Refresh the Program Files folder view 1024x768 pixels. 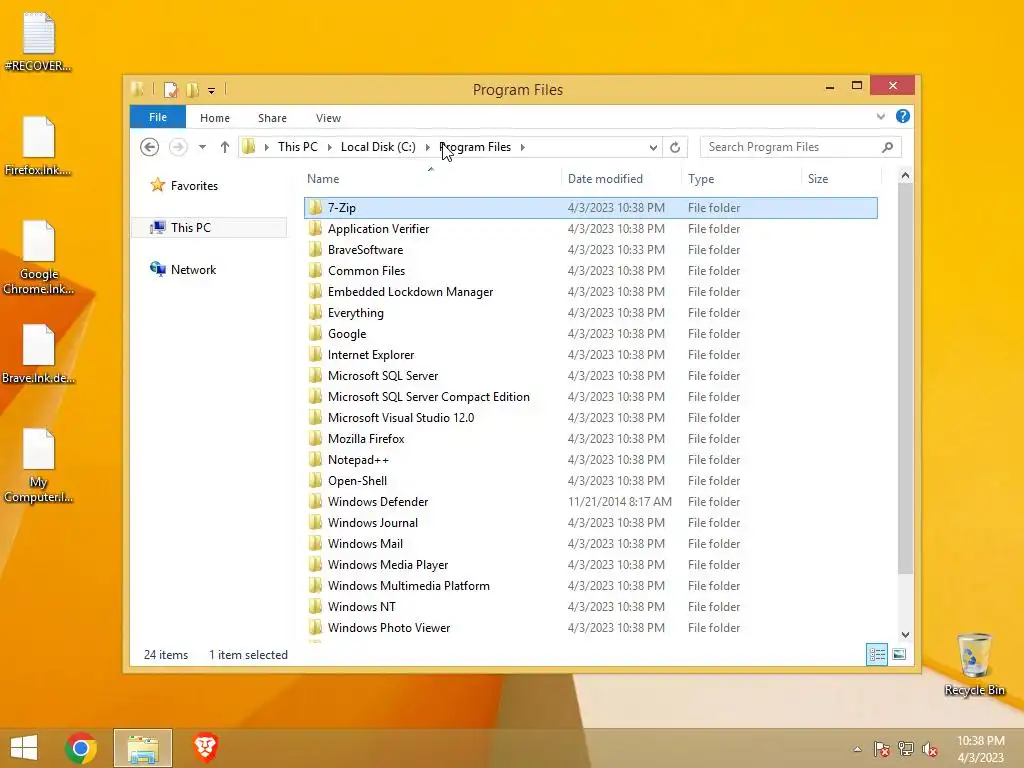point(675,147)
